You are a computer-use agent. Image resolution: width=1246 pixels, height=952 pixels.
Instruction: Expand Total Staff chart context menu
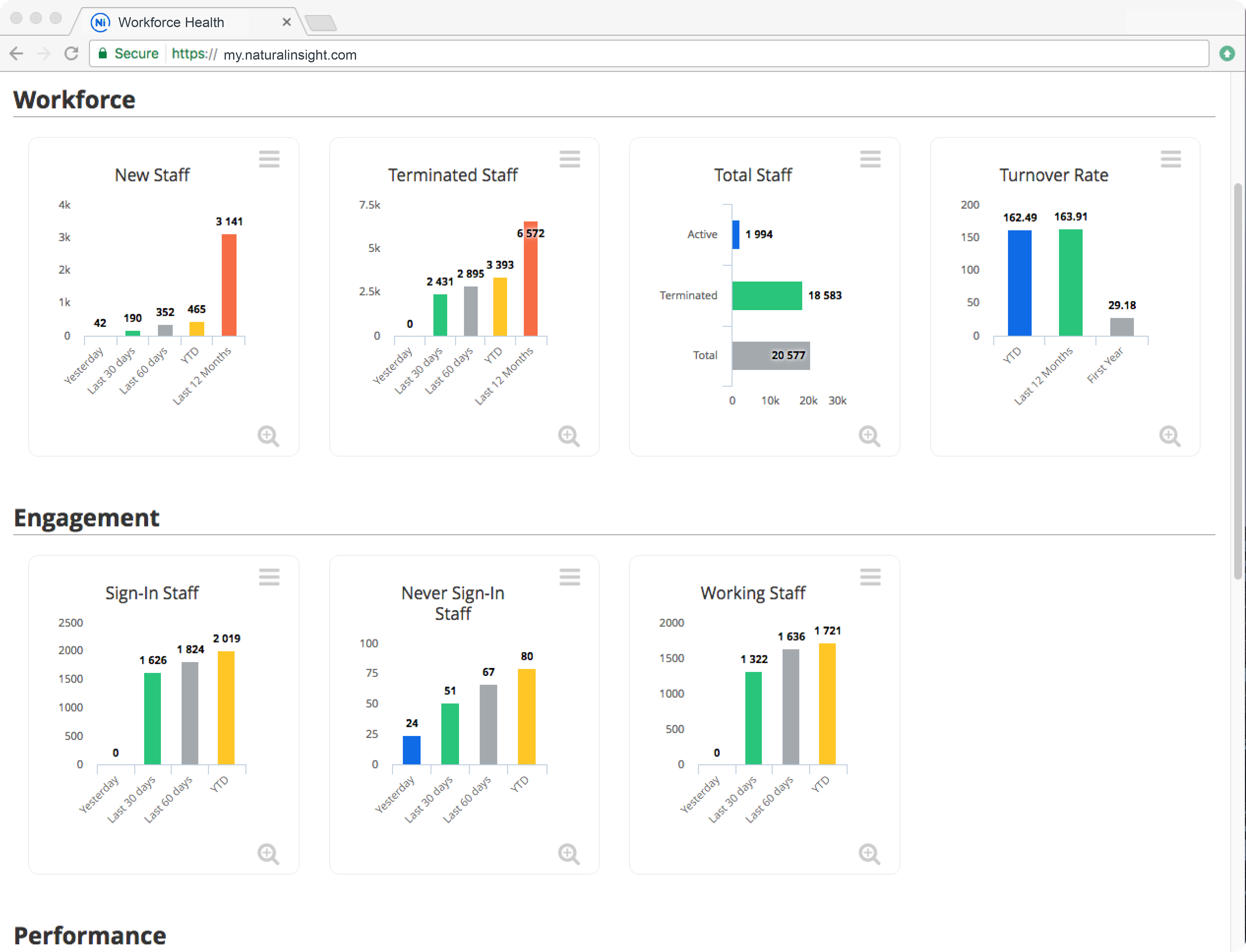point(870,159)
